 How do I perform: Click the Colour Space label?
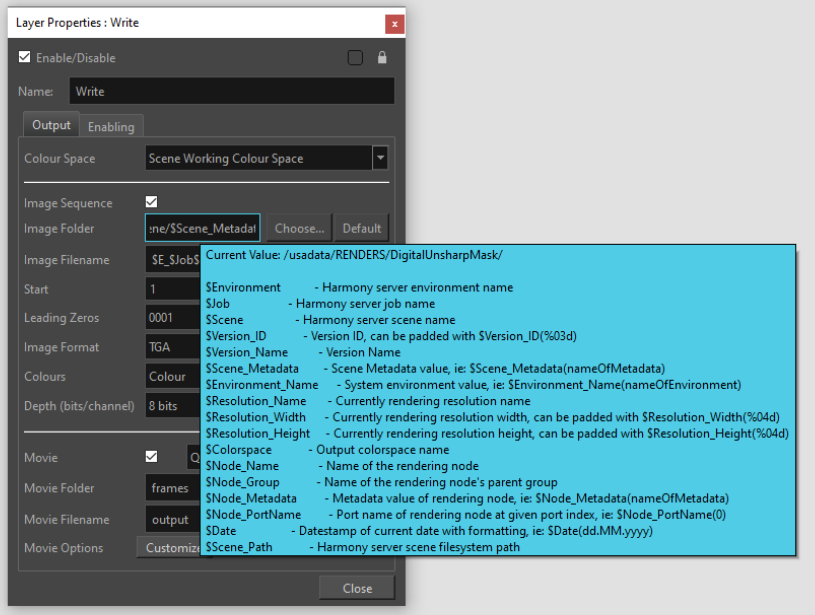[x=60, y=159]
